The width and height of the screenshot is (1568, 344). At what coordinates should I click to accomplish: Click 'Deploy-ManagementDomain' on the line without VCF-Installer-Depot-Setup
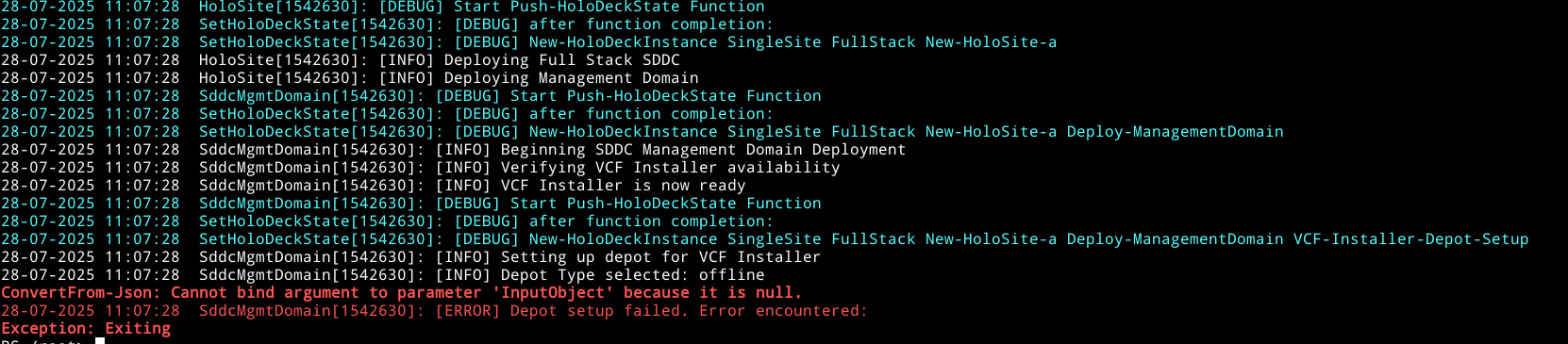pyautogui.click(x=1175, y=132)
